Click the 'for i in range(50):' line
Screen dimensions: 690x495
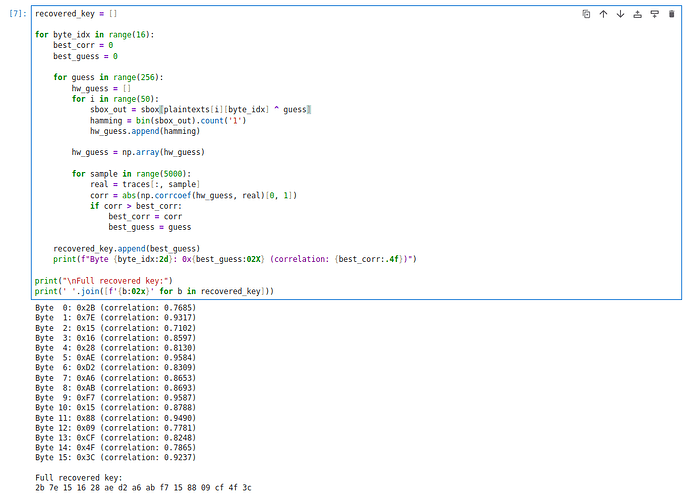click(115, 99)
